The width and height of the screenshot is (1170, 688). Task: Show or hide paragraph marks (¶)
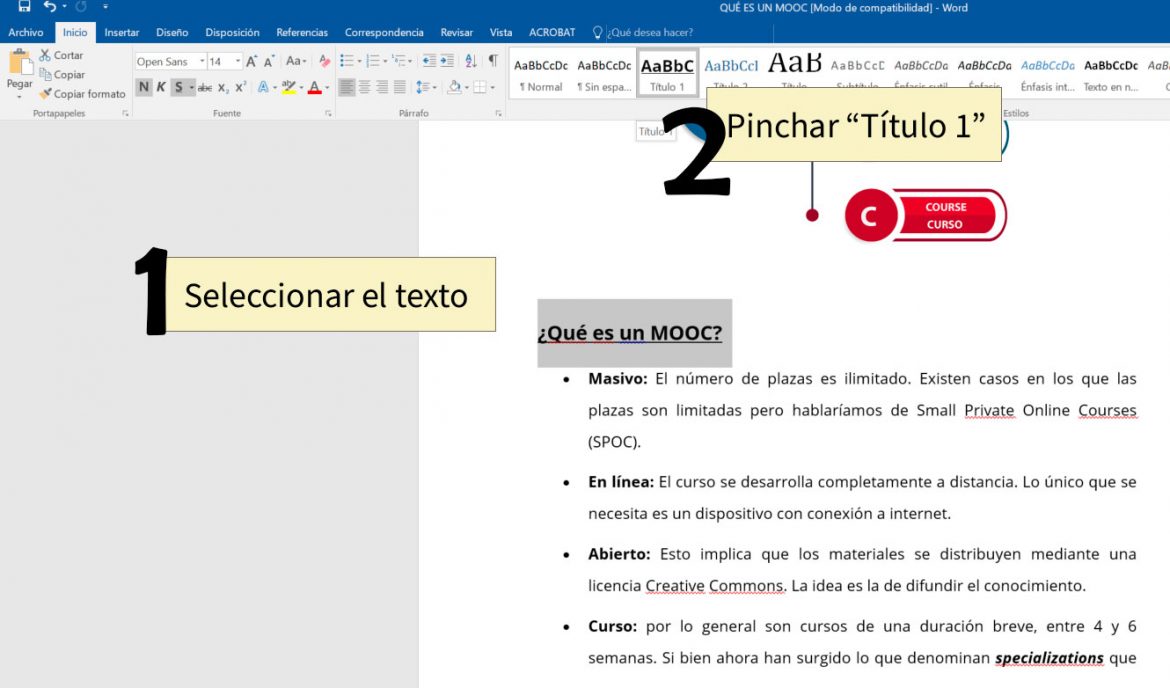tap(493, 61)
